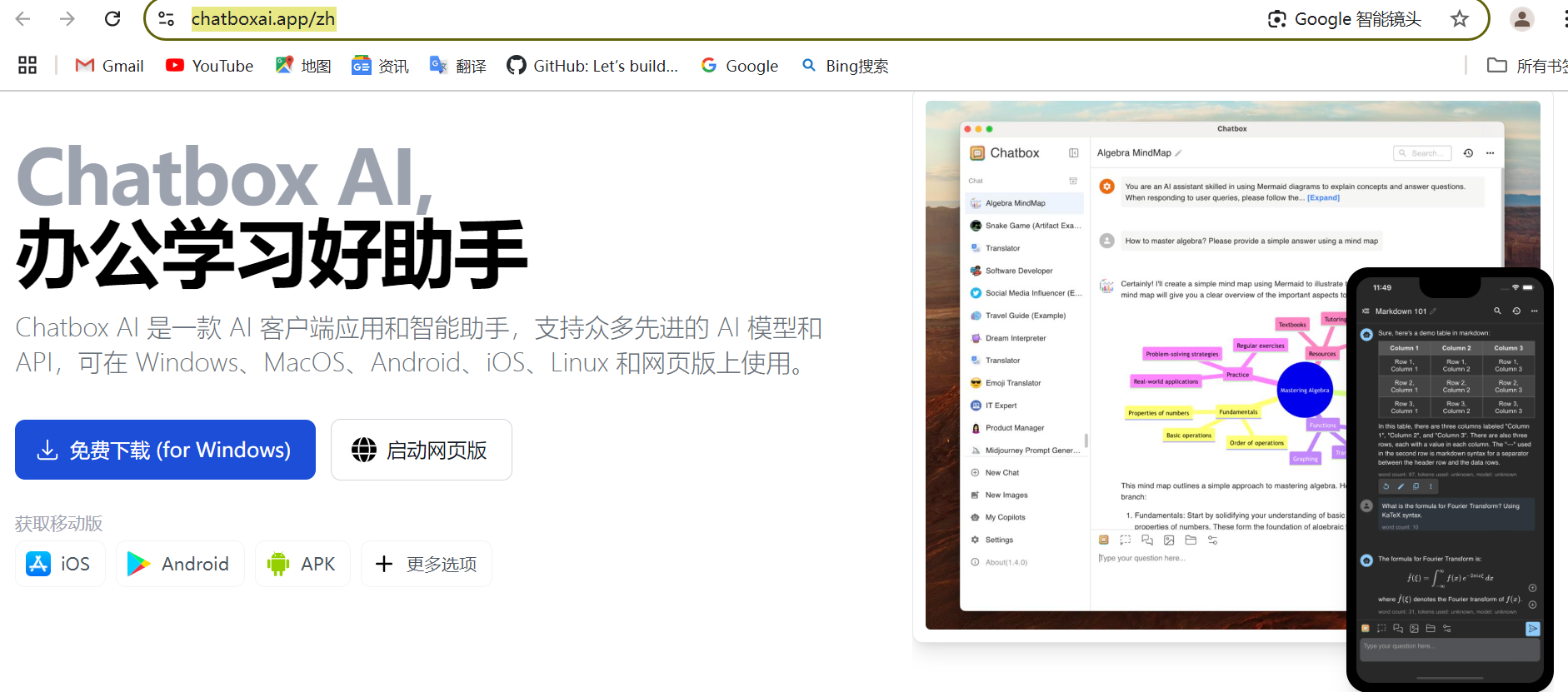Click search icon in phone Markdown 101 header

(x=1497, y=311)
